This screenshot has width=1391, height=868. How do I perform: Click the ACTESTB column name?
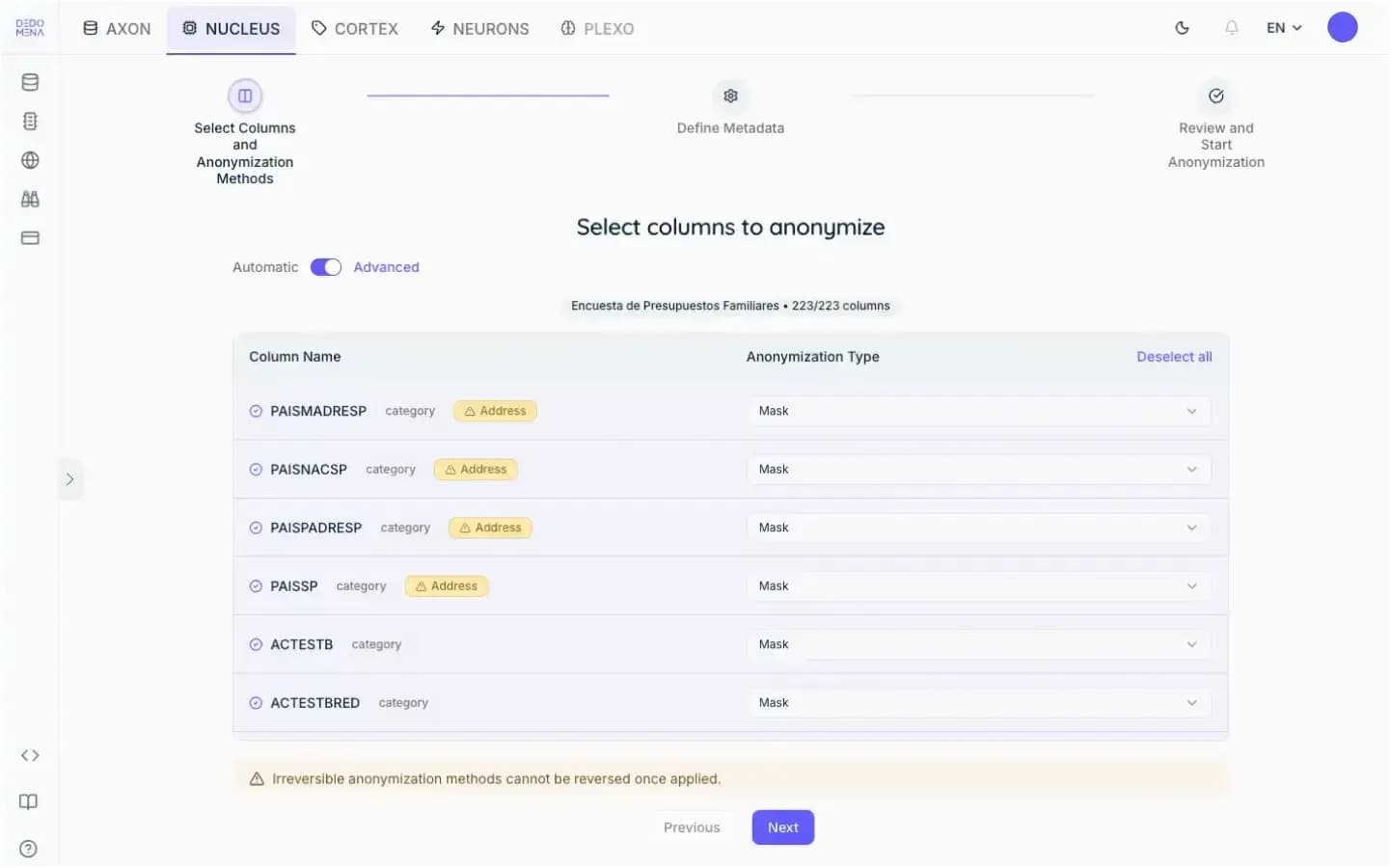click(302, 645)
